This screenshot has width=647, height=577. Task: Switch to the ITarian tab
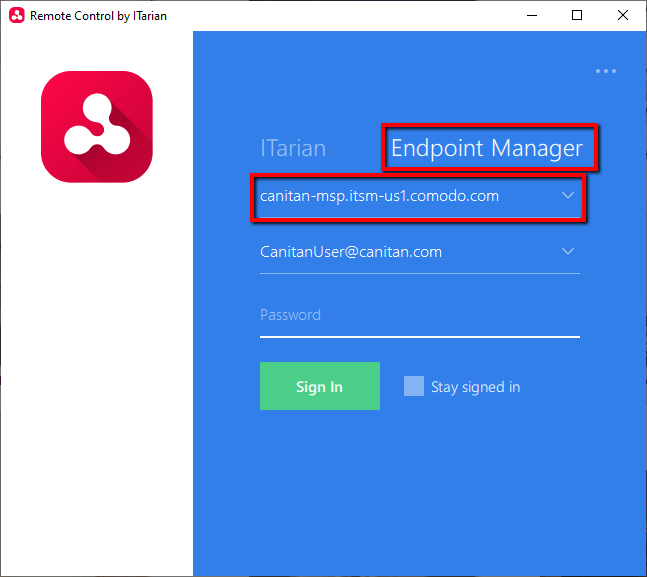click(x=293, y=148)
